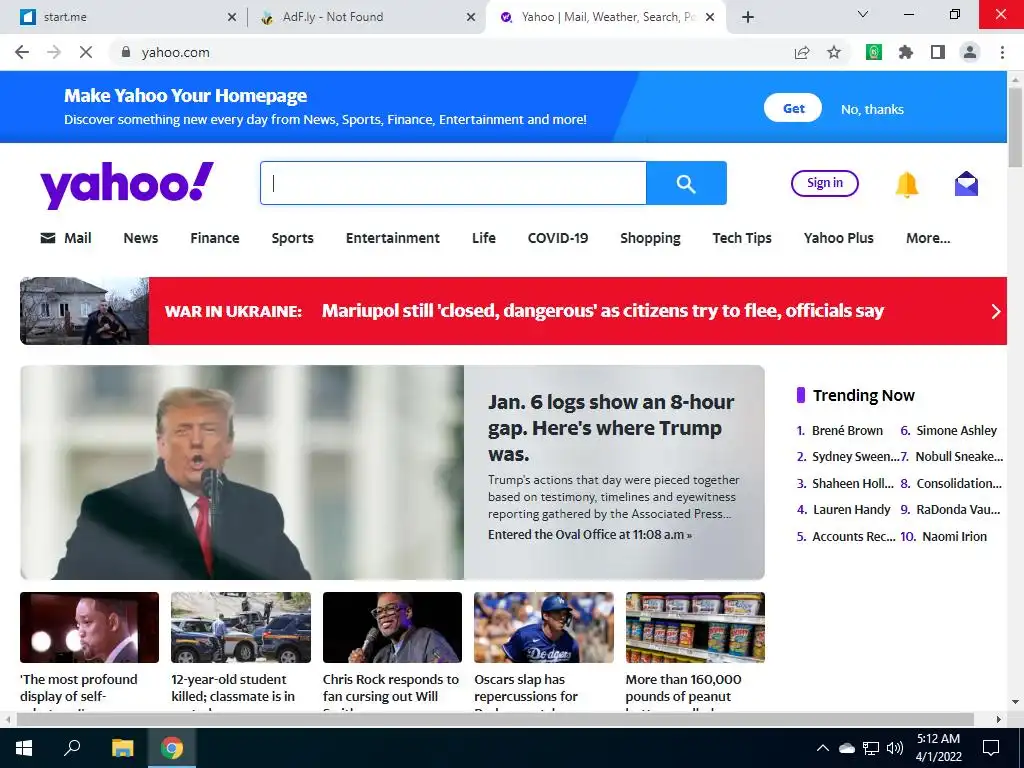Open File Explorer from the taskbar
The width and height of the screenshot is (1024, 768).
coord(122,748)
